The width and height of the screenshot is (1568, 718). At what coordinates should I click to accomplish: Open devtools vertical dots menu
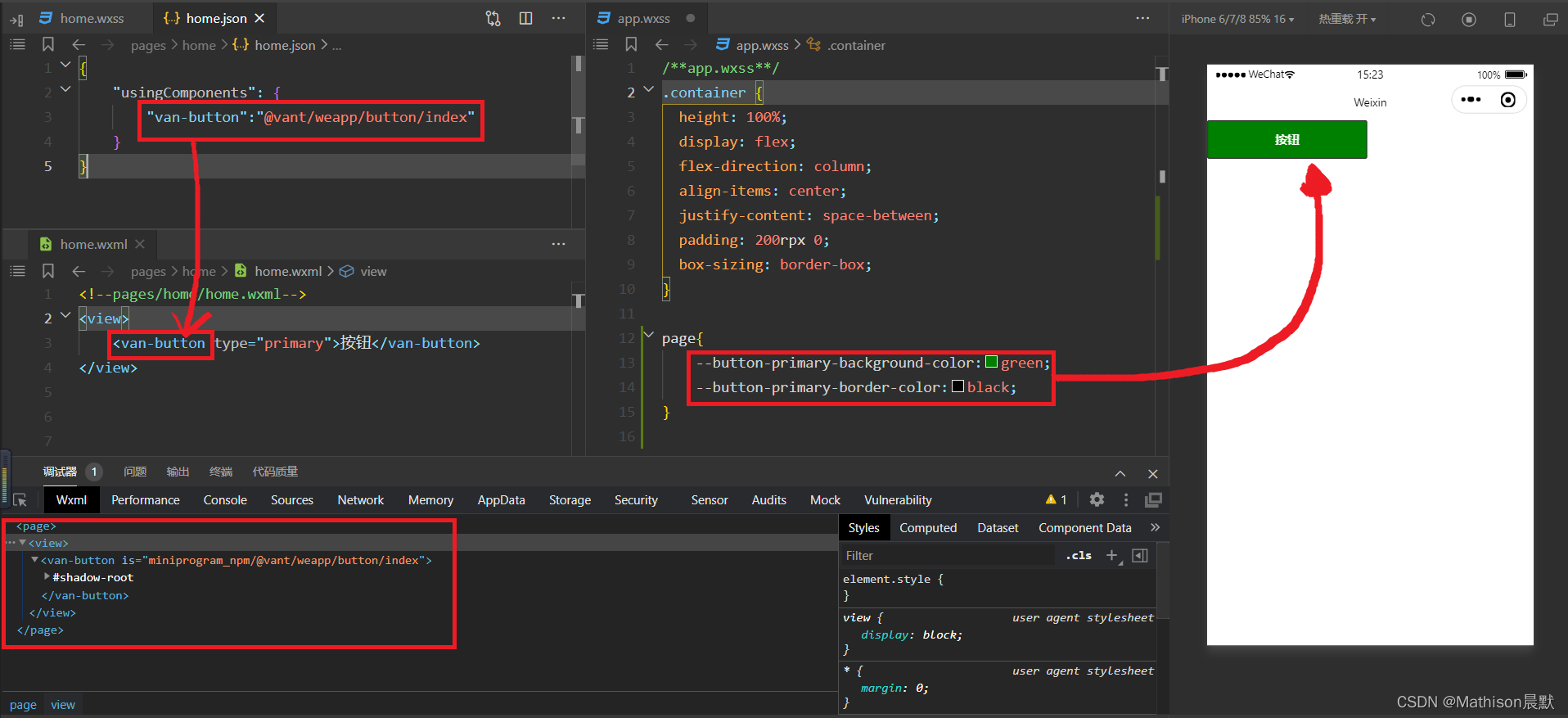coord(1126,499)
